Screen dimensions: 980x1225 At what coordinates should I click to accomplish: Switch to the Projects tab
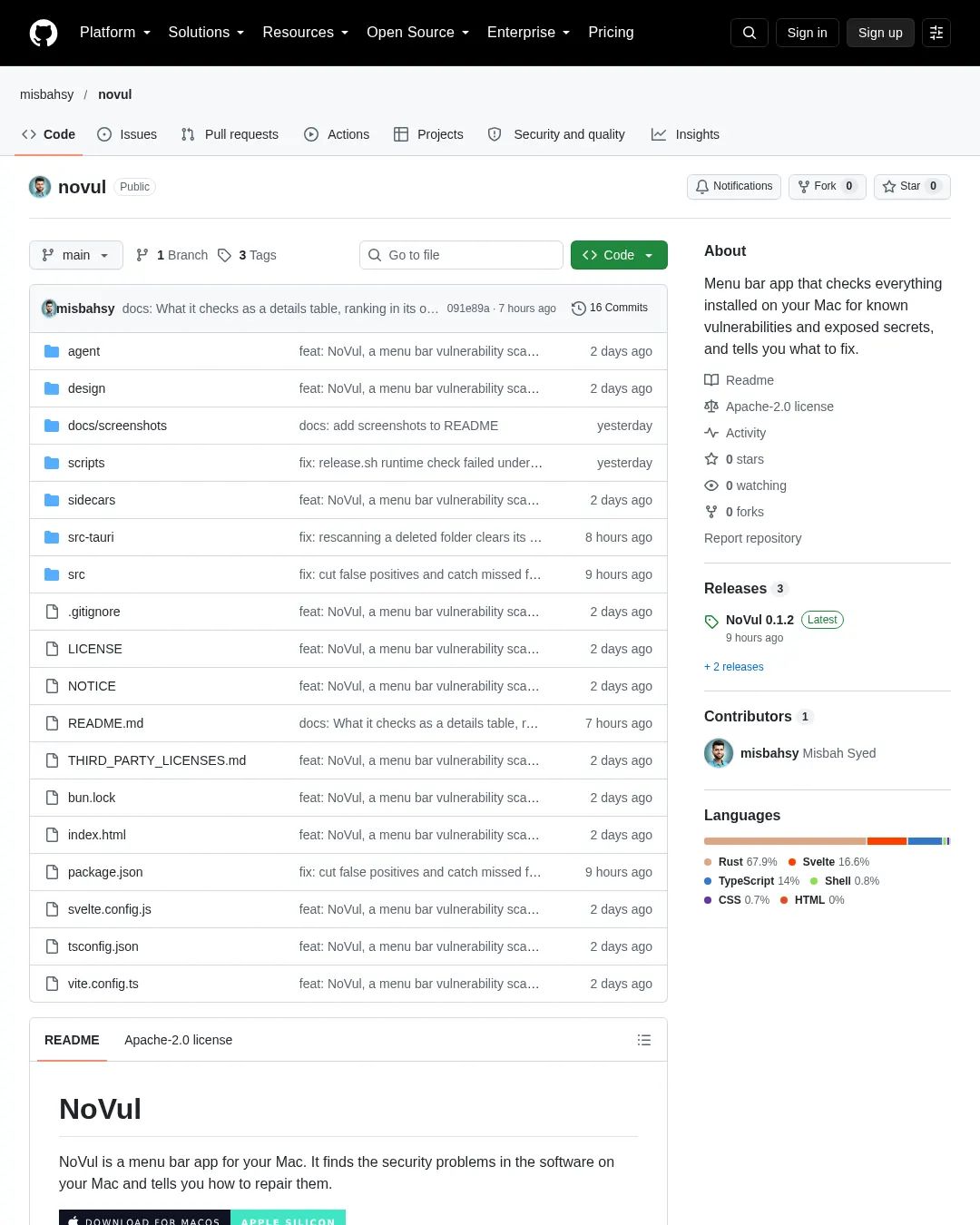428,134
